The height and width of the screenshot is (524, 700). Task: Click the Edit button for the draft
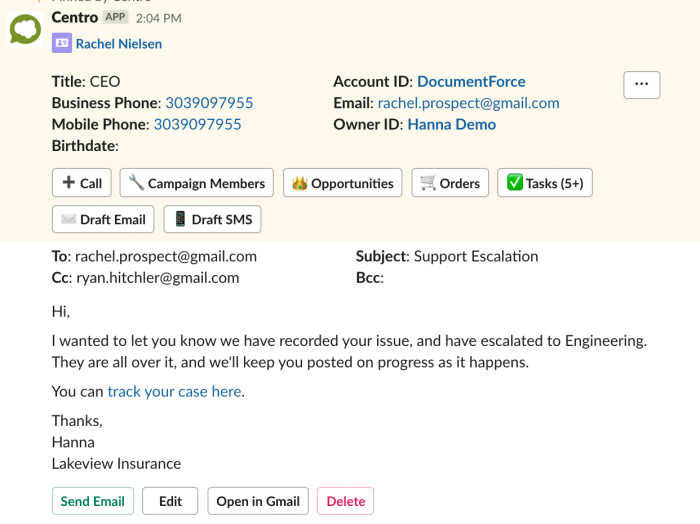(170, 501)
